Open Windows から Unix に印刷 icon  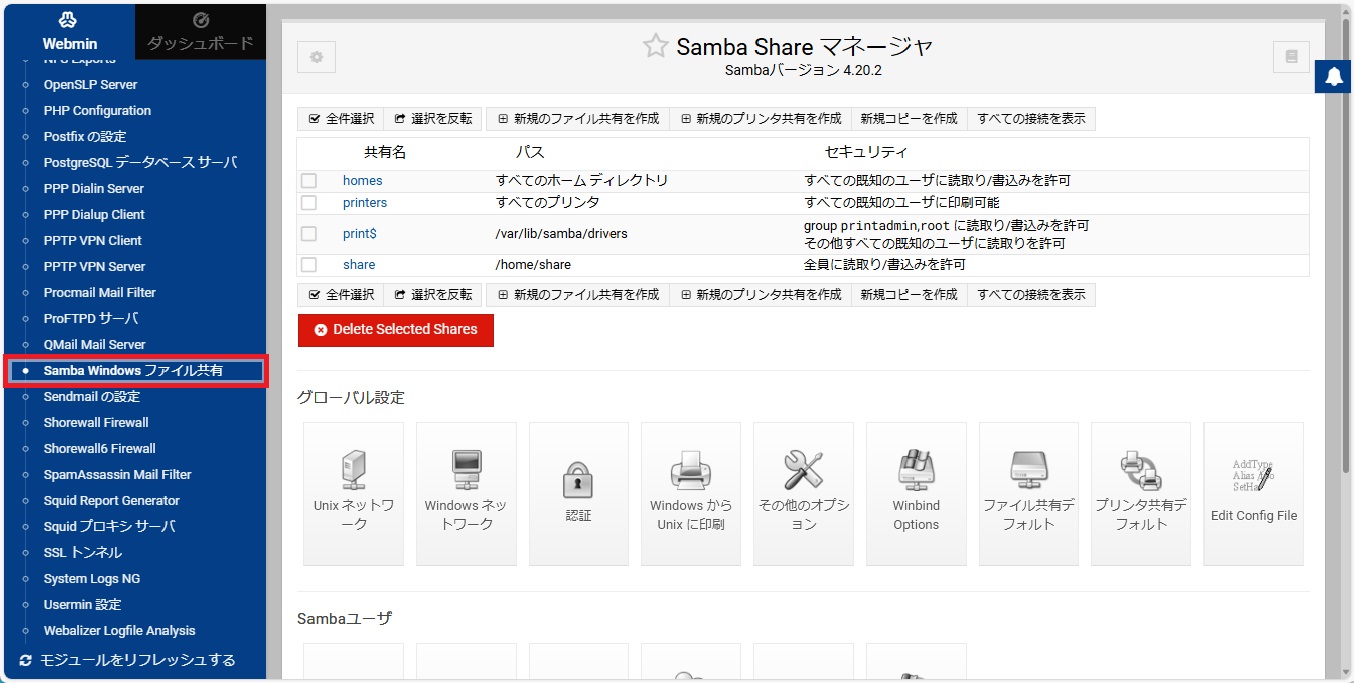pyautogui.click(x=691, y=494)
